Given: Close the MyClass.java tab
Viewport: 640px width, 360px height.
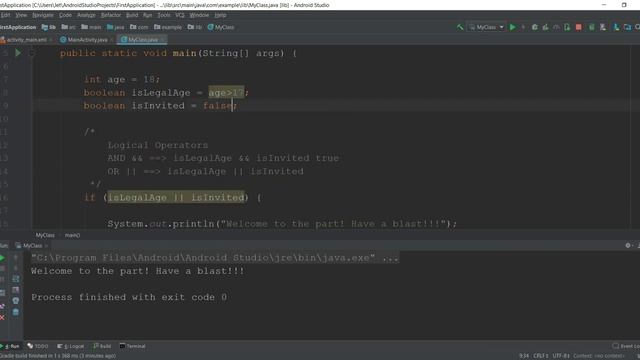Looking at the screenshot, I should coord(162,40).
